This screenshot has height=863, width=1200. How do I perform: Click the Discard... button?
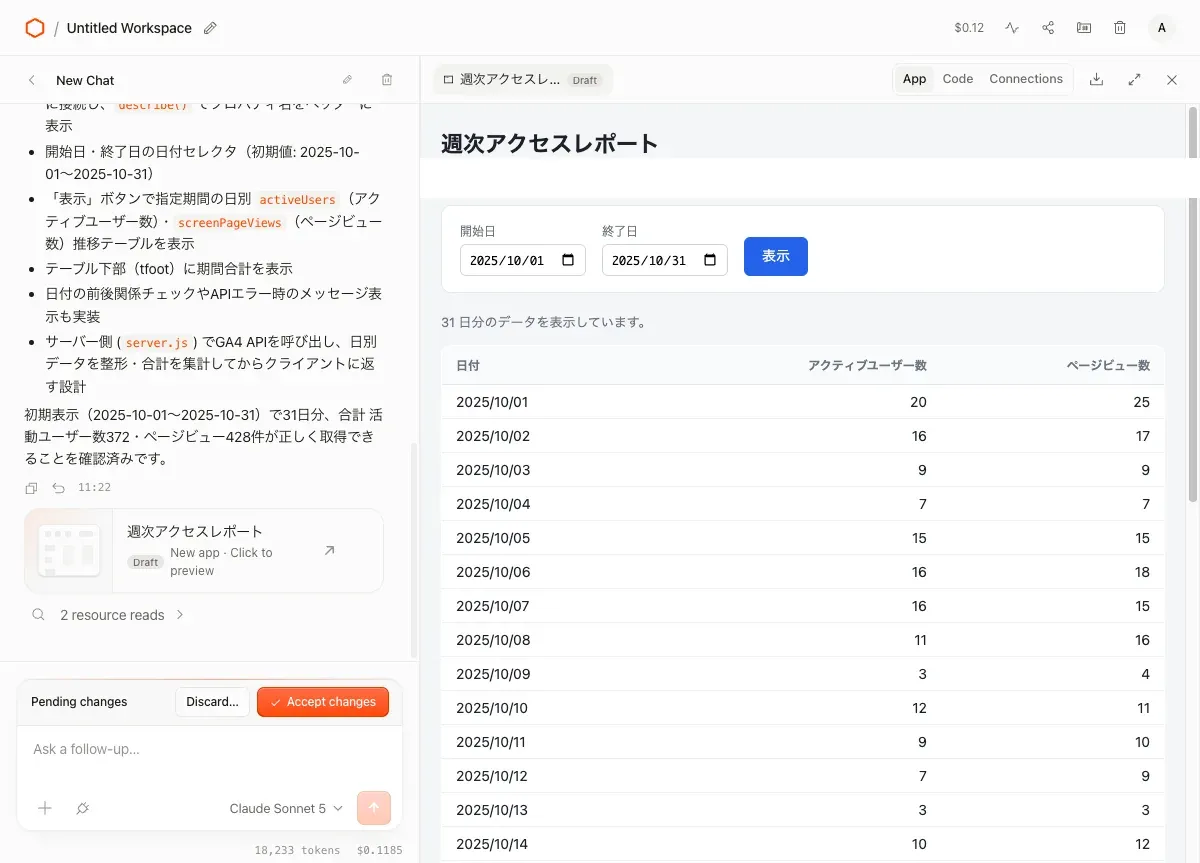click(212, 702)
